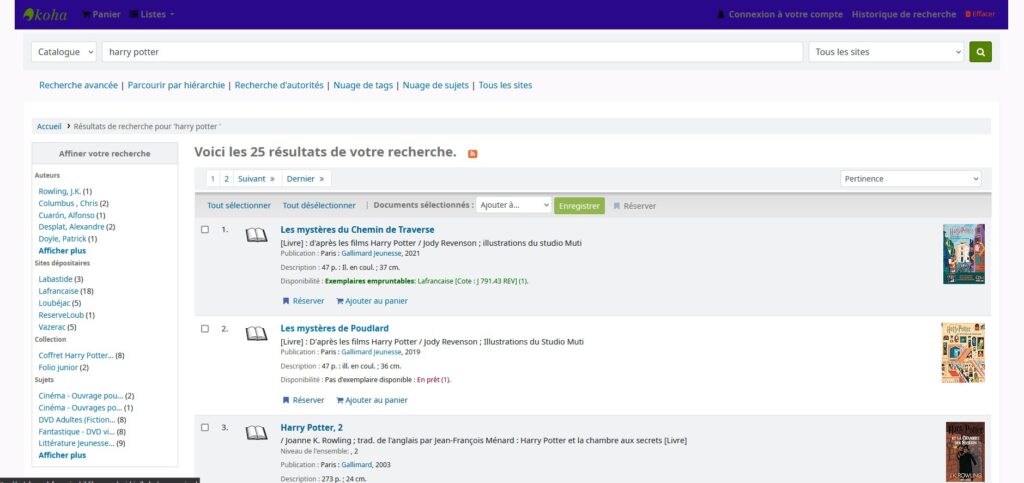Viewport: 1024px width, 483px height.
Task: Add Les mystères du Chemin de Traverse to cart
Action: click(x=372, y=301)
